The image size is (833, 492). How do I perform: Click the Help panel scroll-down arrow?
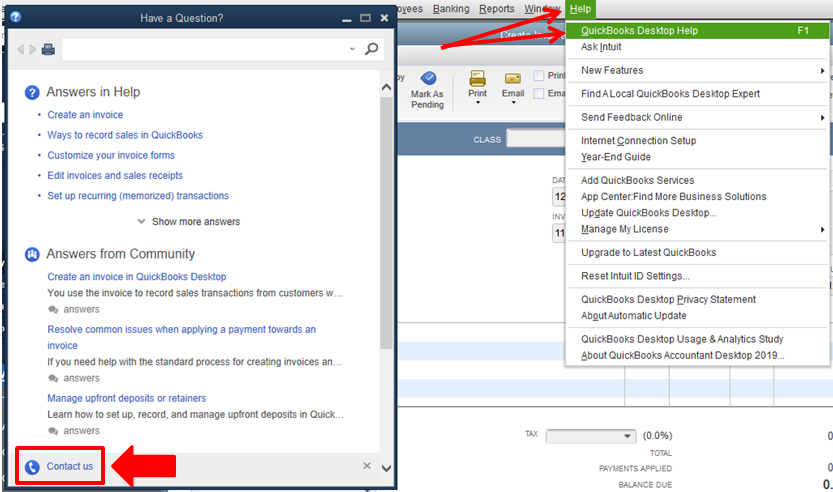coord(386,468)
